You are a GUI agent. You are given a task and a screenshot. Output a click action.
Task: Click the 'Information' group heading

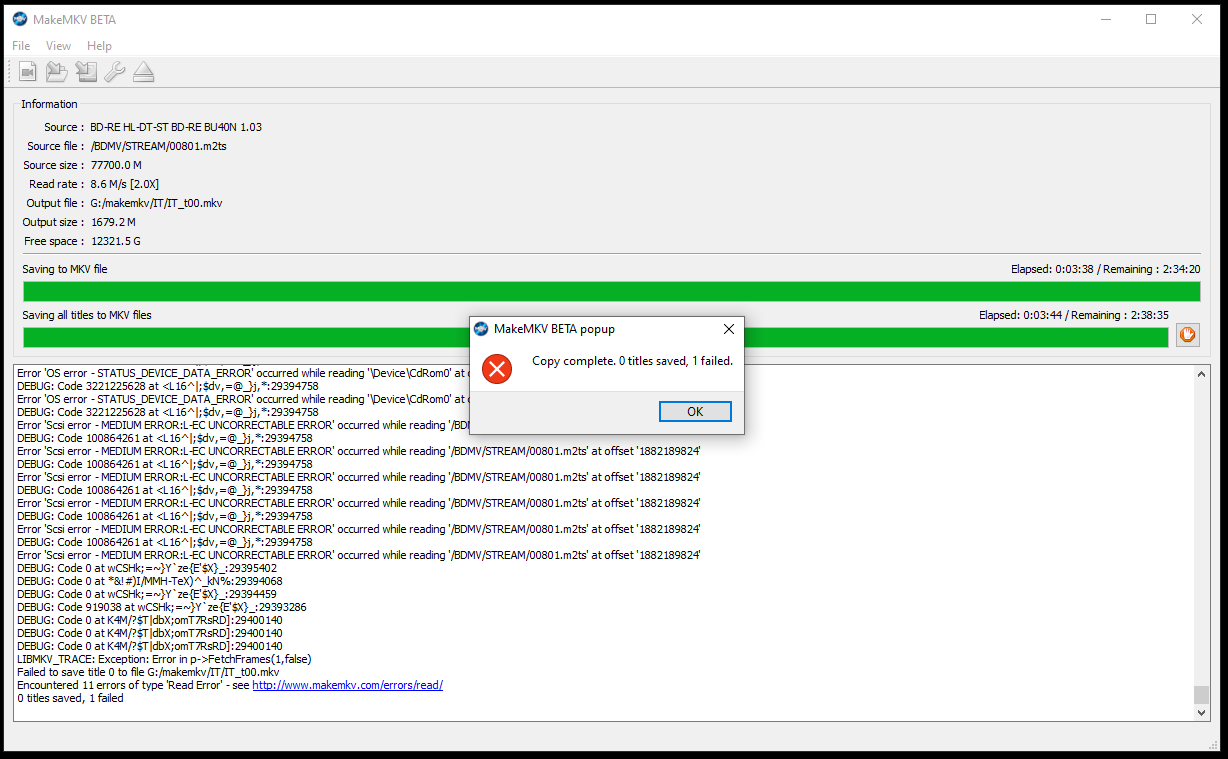point(49,104)
